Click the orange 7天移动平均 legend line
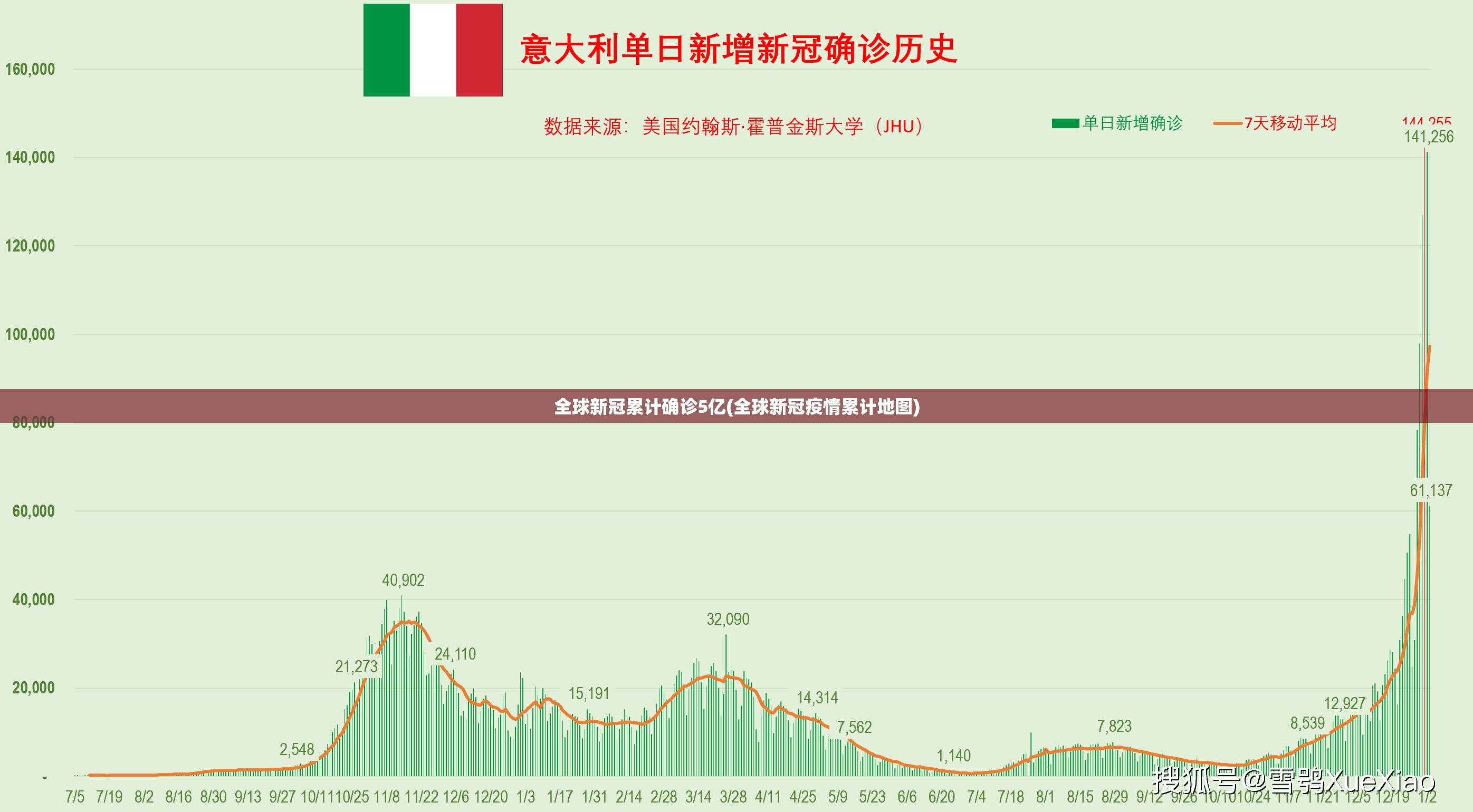The image size is (1473, 812). 1228,123
